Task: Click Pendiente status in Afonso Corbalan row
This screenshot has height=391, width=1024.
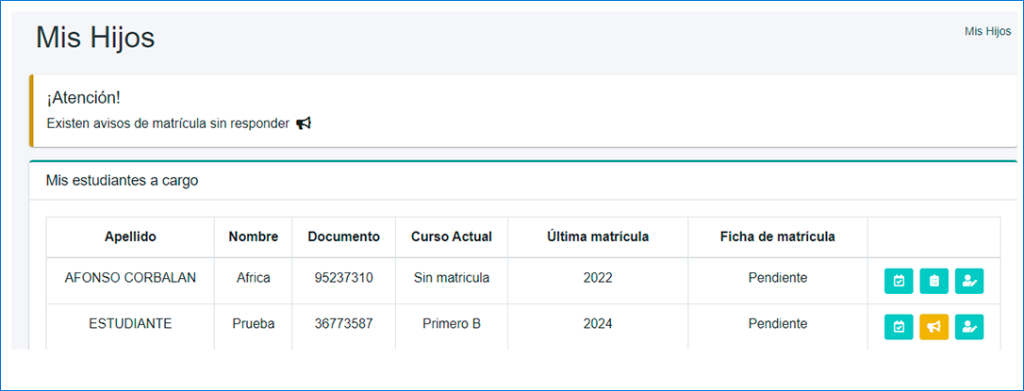Action: coord(778,277)
